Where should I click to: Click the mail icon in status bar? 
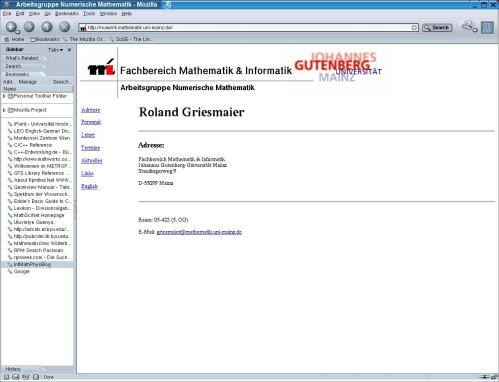tap(16, 377)
